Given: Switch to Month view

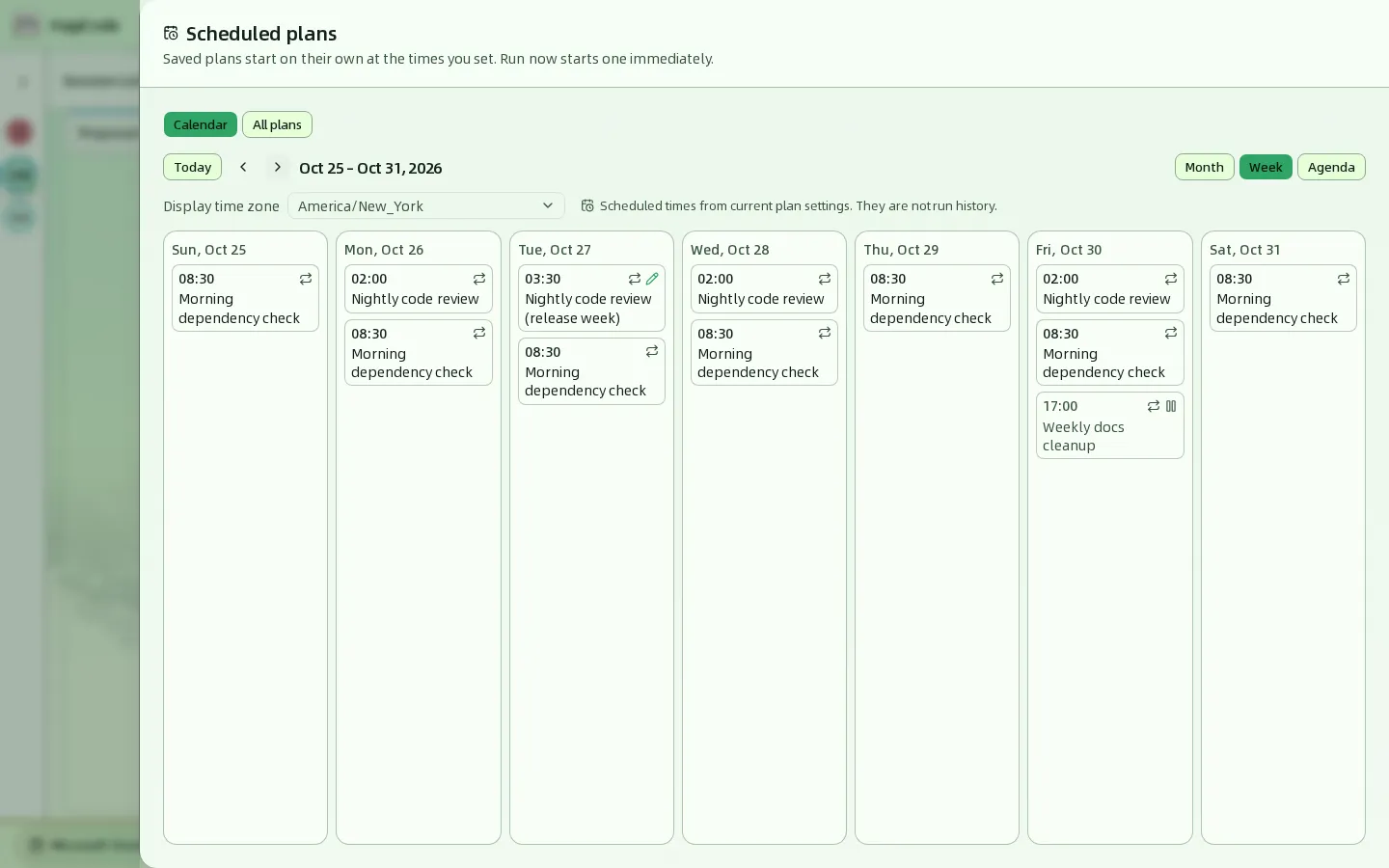Looking at the screenshot, I should [1204, 167].
